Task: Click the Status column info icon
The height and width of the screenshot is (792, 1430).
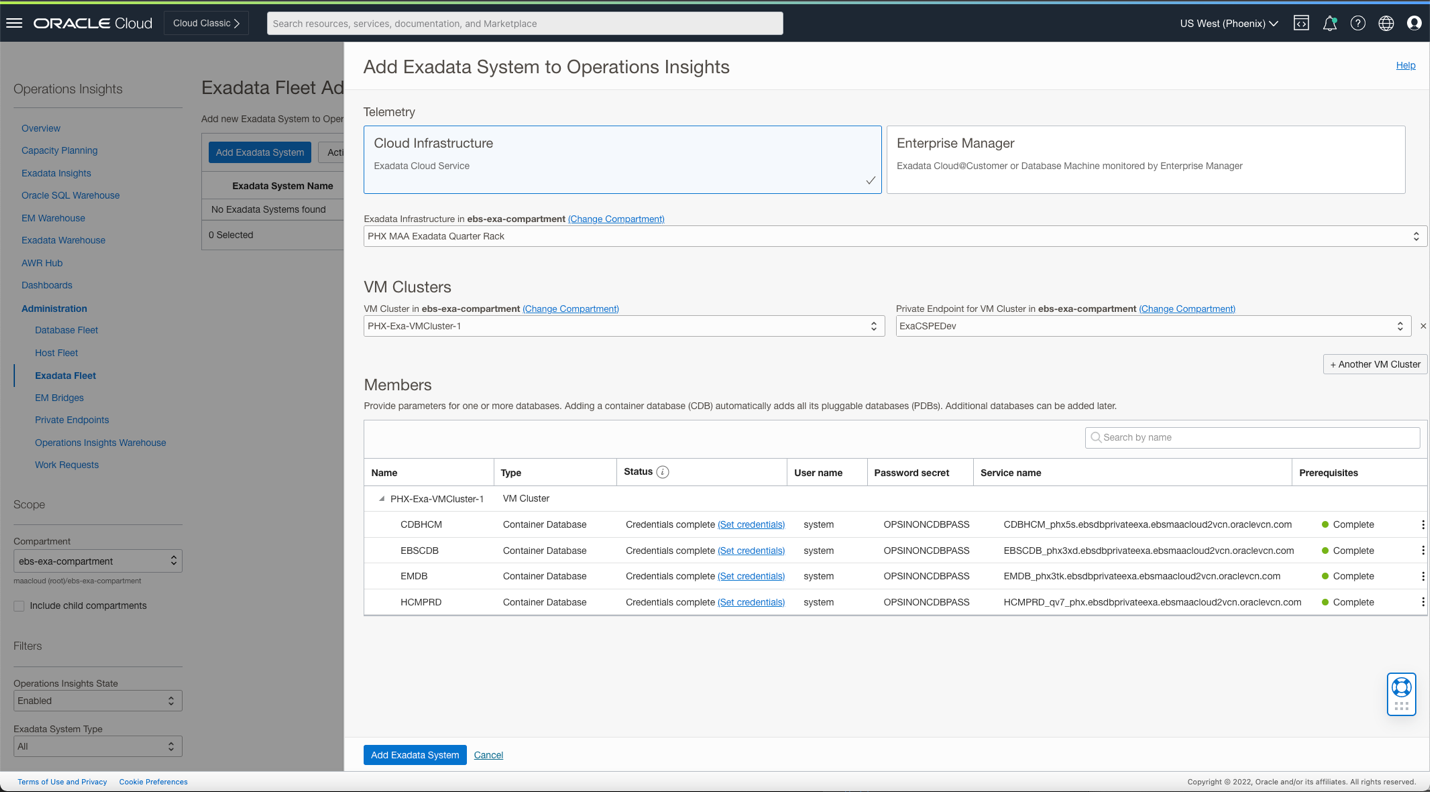Action: 662,472
